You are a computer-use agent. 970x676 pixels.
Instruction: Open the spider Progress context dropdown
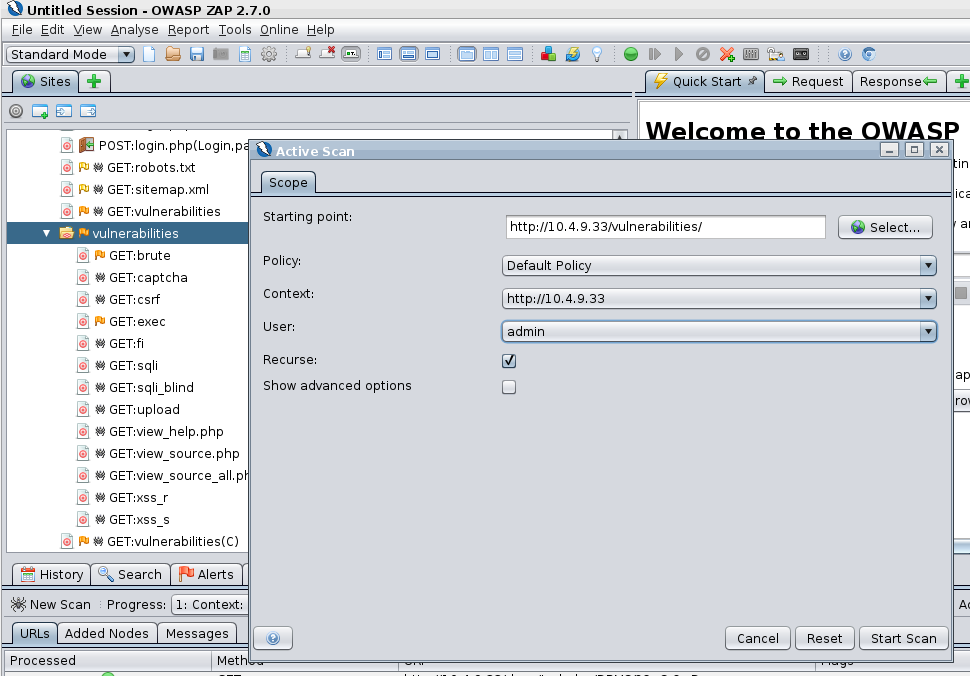click(209, 605)
